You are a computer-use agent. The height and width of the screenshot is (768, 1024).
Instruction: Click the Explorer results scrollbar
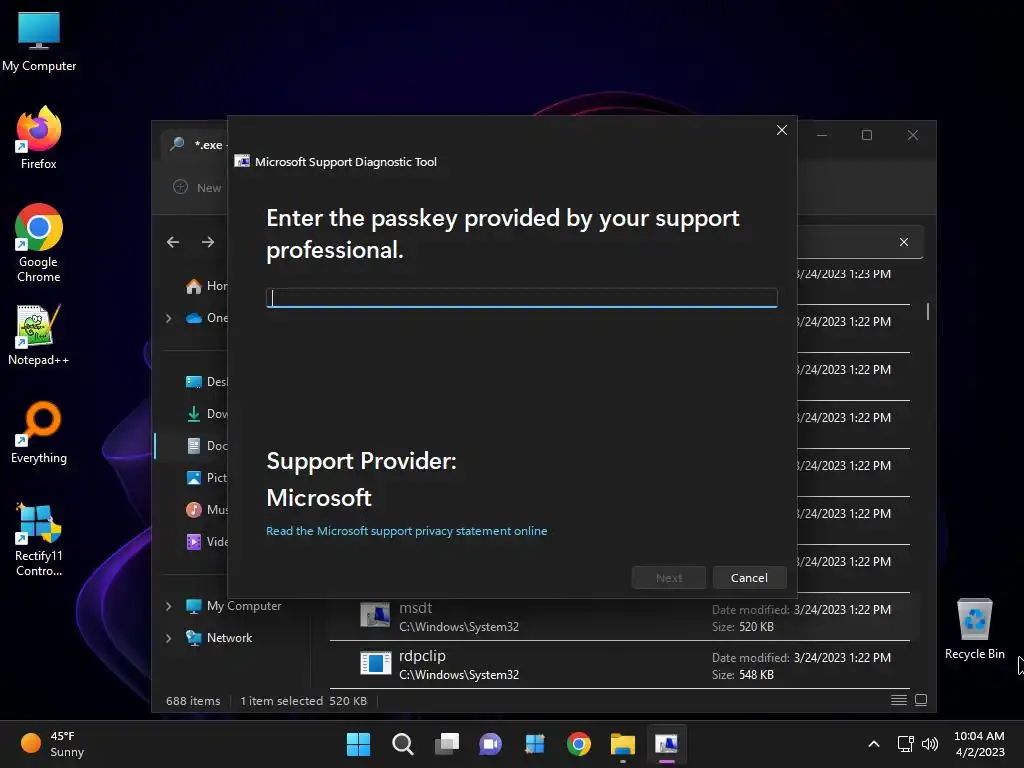[x=927, y=312]
